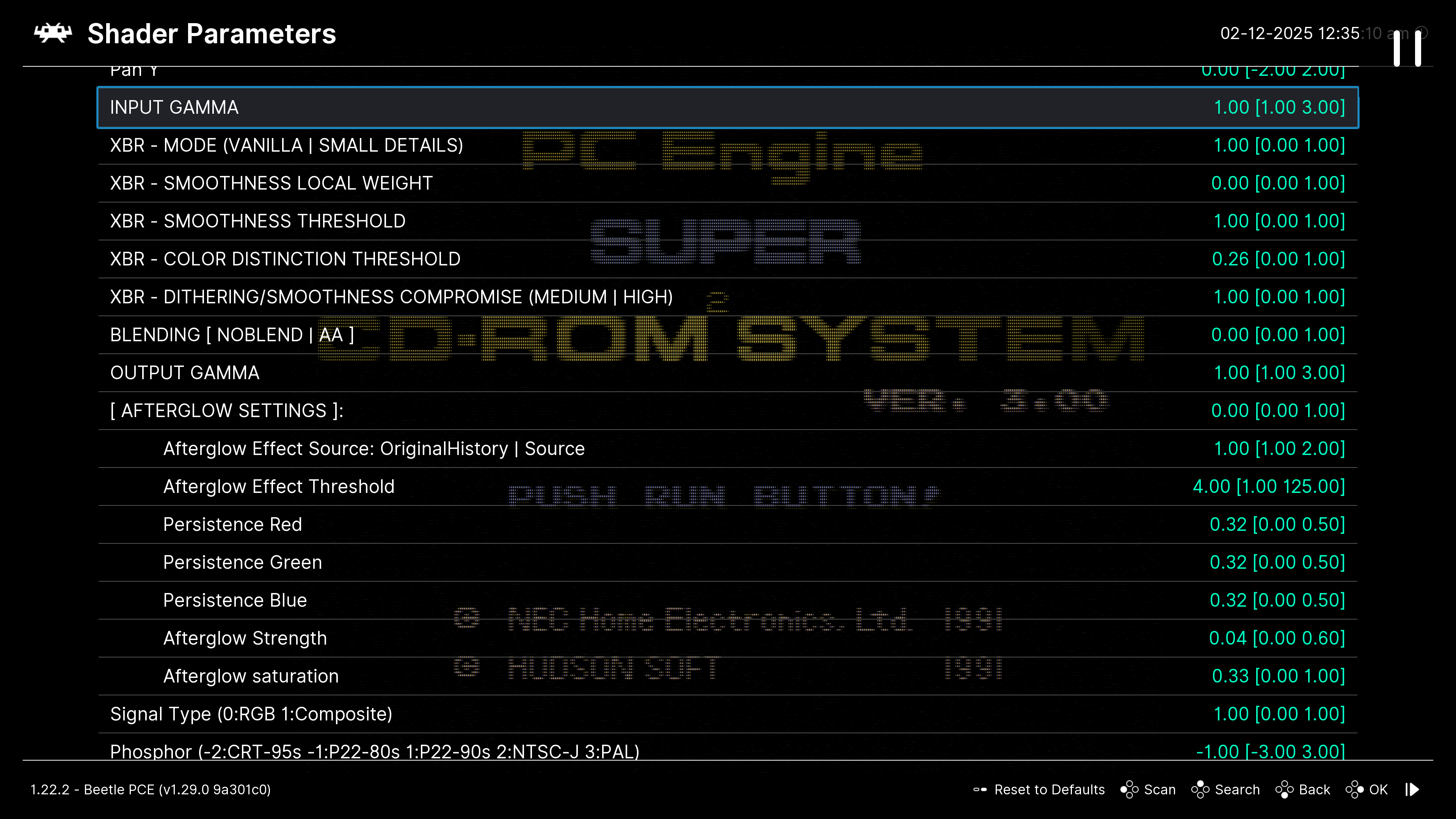
Task: Click the OK gamepad icon
Action: (1354, 789)
